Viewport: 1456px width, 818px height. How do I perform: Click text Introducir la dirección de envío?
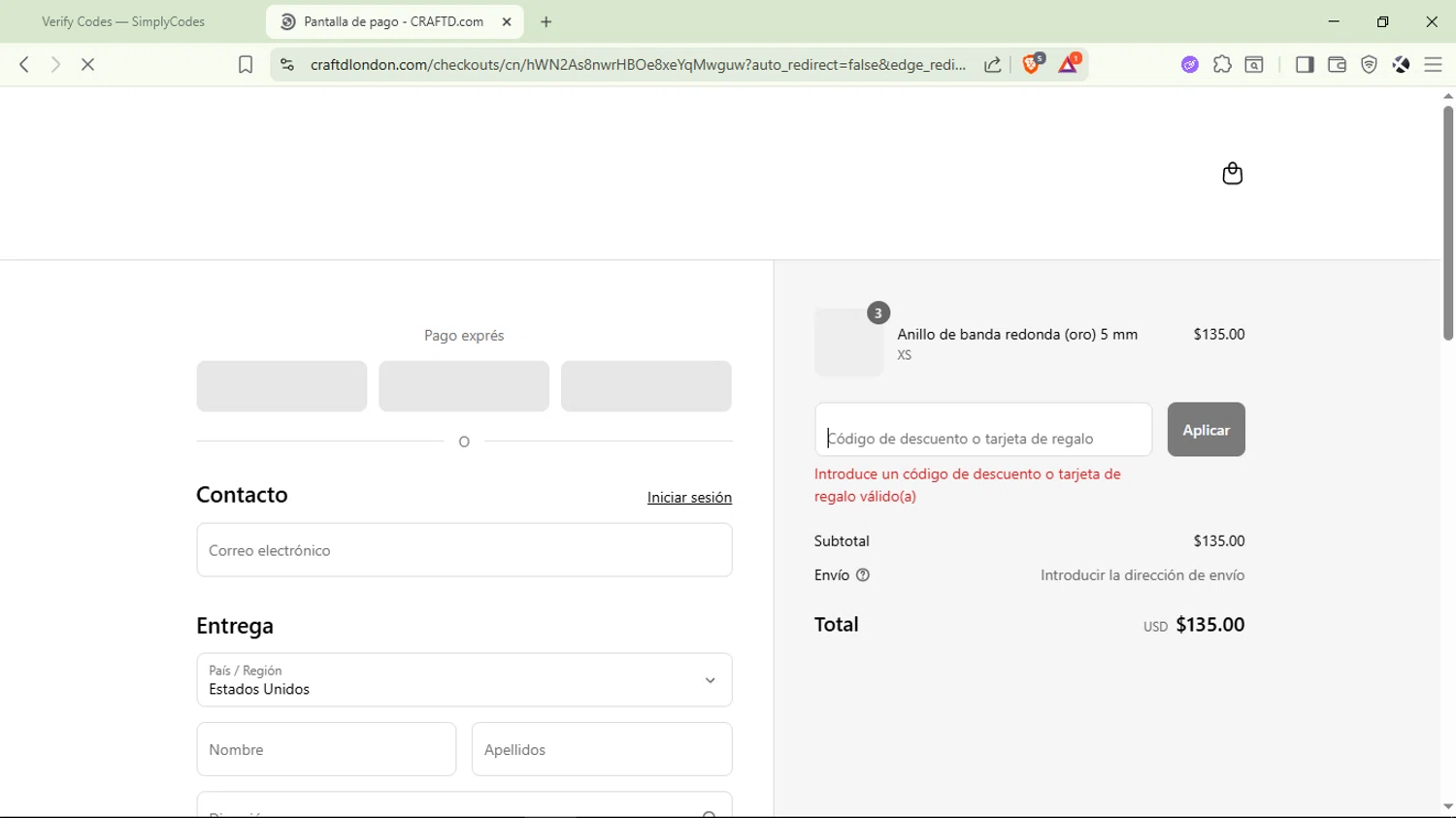1142,575
